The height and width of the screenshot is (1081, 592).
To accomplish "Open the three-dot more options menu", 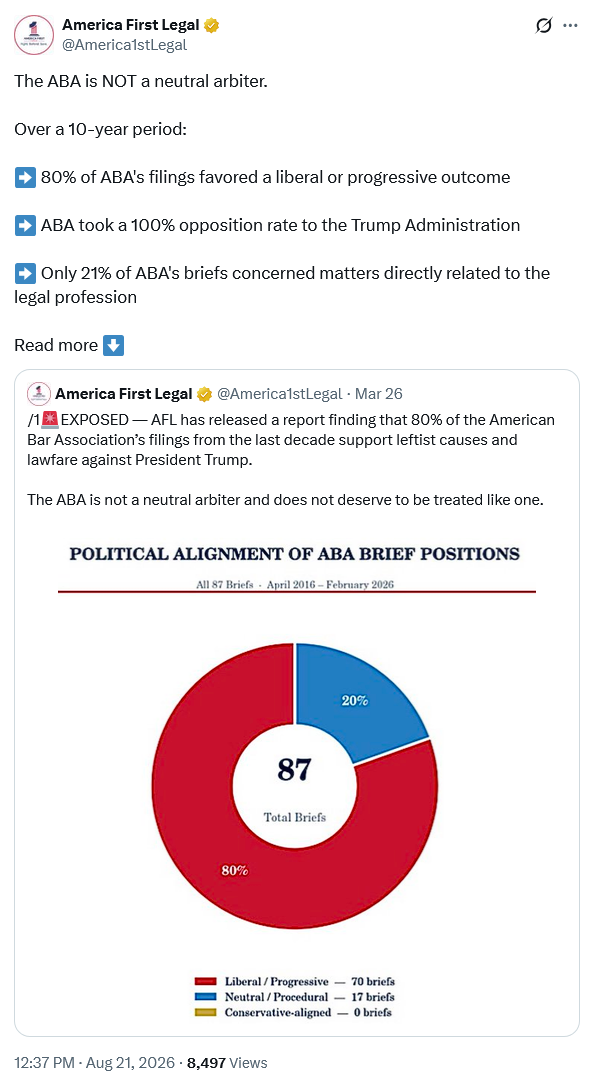I will (x=570, y=26).
